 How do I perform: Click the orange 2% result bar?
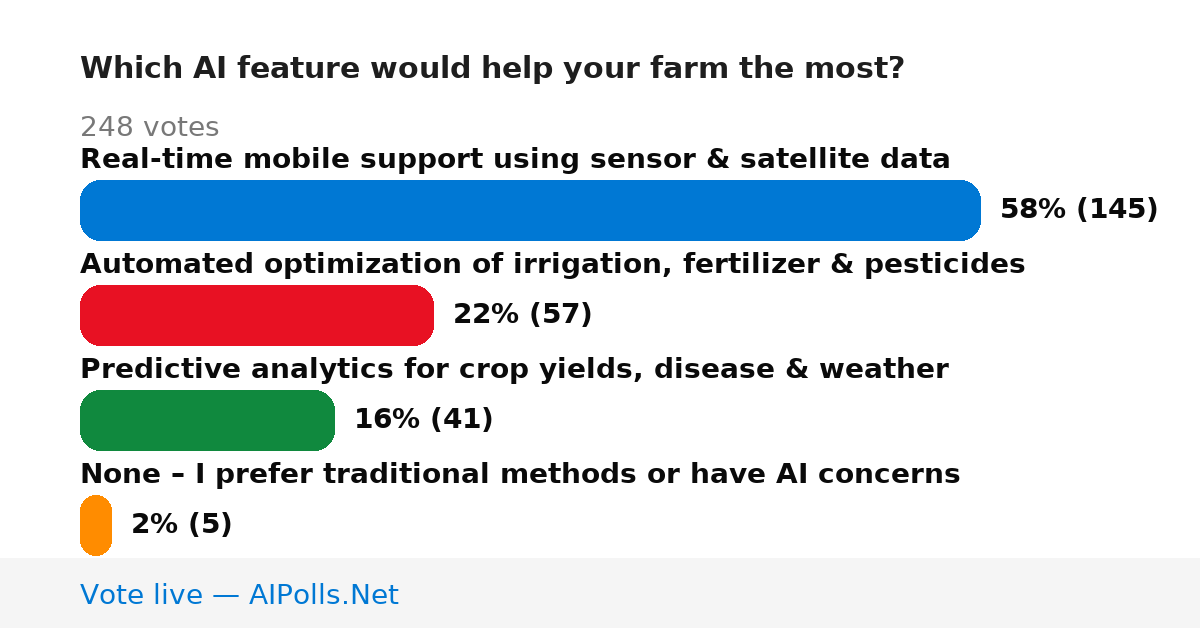point(96,525)
